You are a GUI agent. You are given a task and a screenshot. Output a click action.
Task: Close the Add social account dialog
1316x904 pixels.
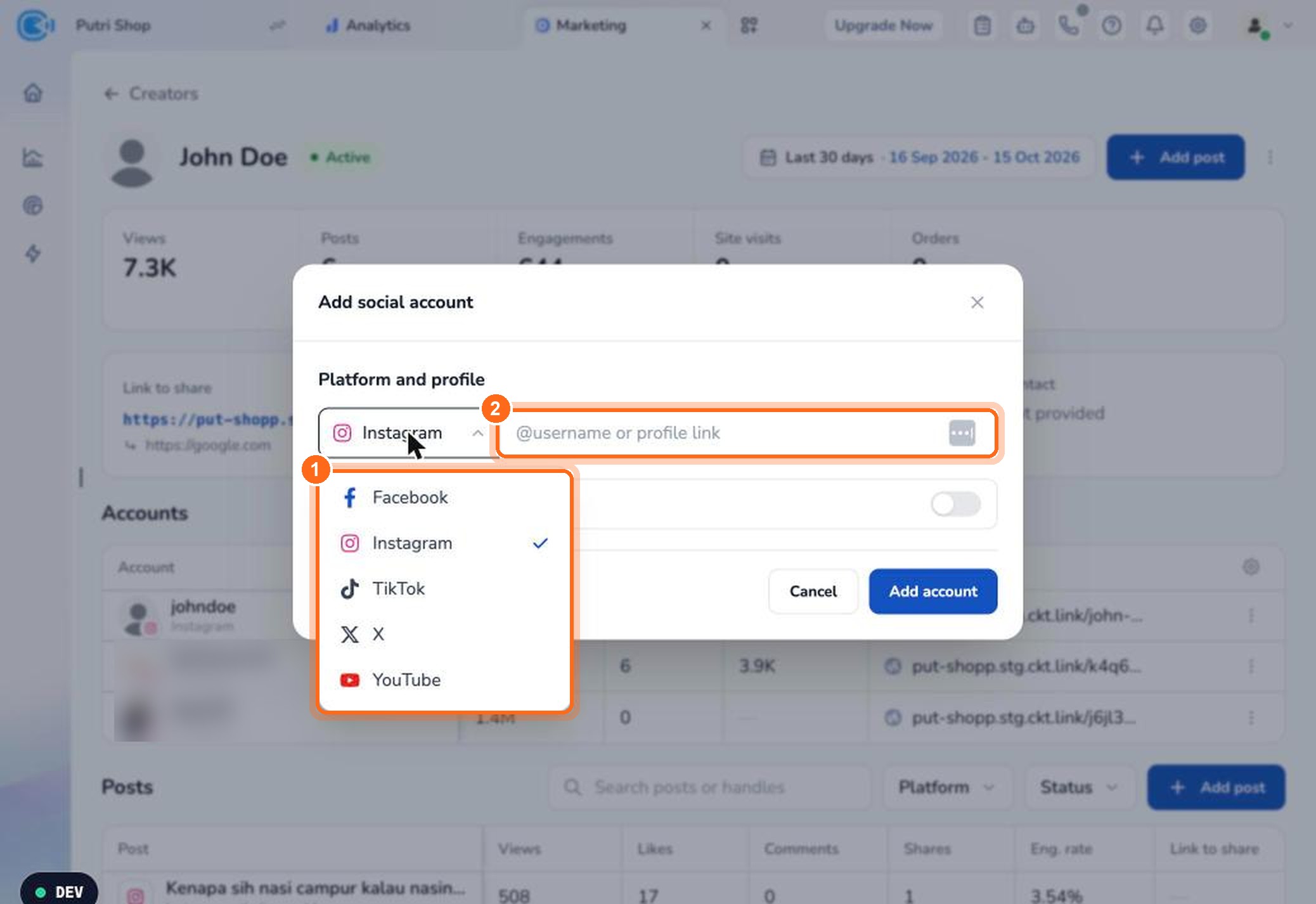click(x=977, y=302)
